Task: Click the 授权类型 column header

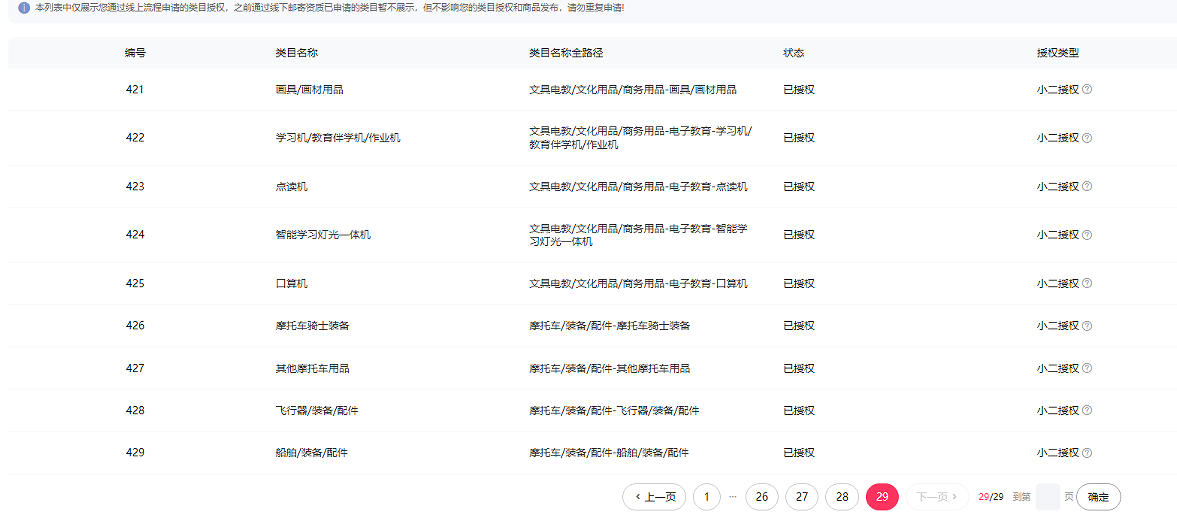Action: pyautogui.click(x=1058, y=53)
